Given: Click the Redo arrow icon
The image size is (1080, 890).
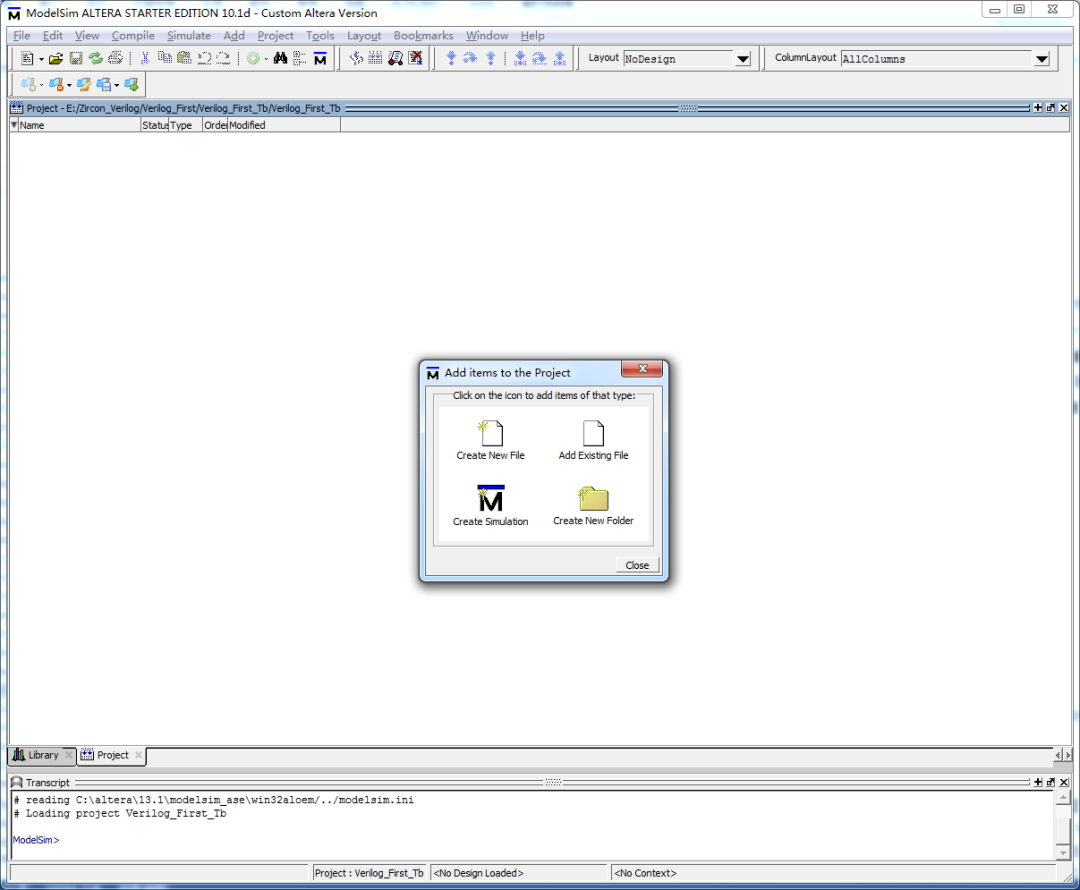Looking at the screenshot, I should [223, 59].
